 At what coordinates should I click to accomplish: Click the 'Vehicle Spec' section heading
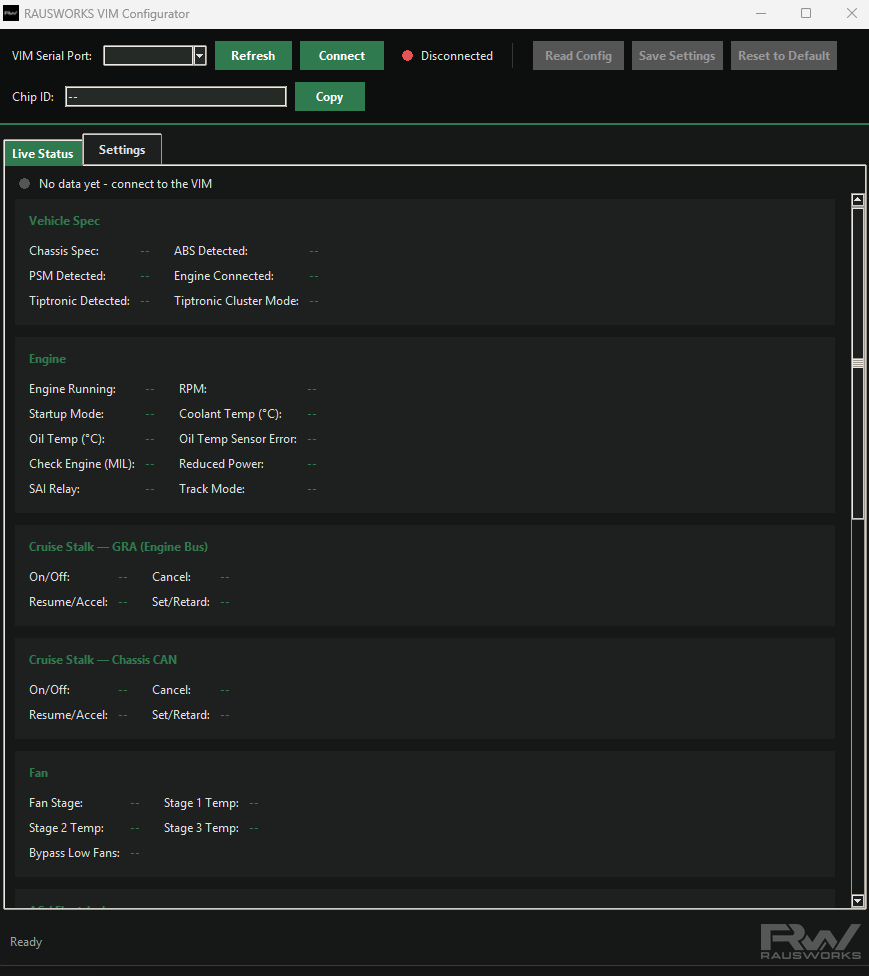point(64,221)
